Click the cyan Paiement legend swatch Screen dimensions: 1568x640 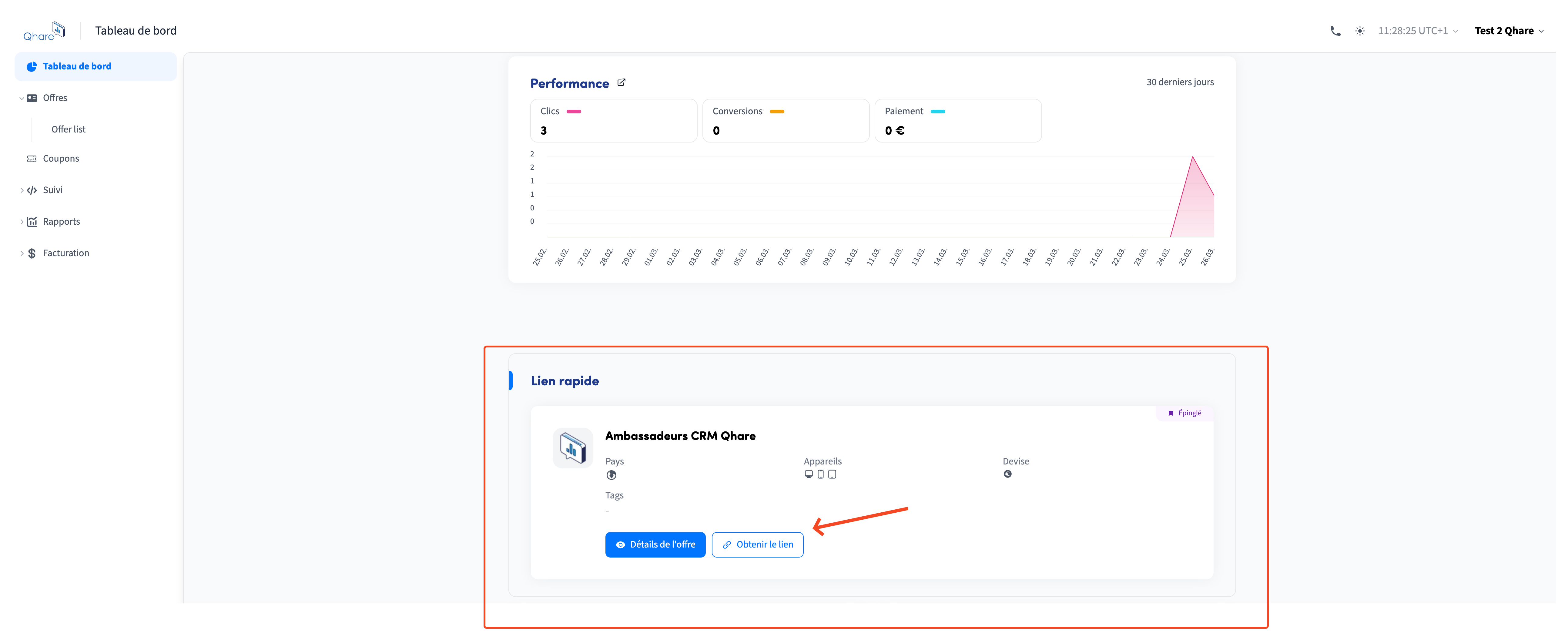coord(938,112)
